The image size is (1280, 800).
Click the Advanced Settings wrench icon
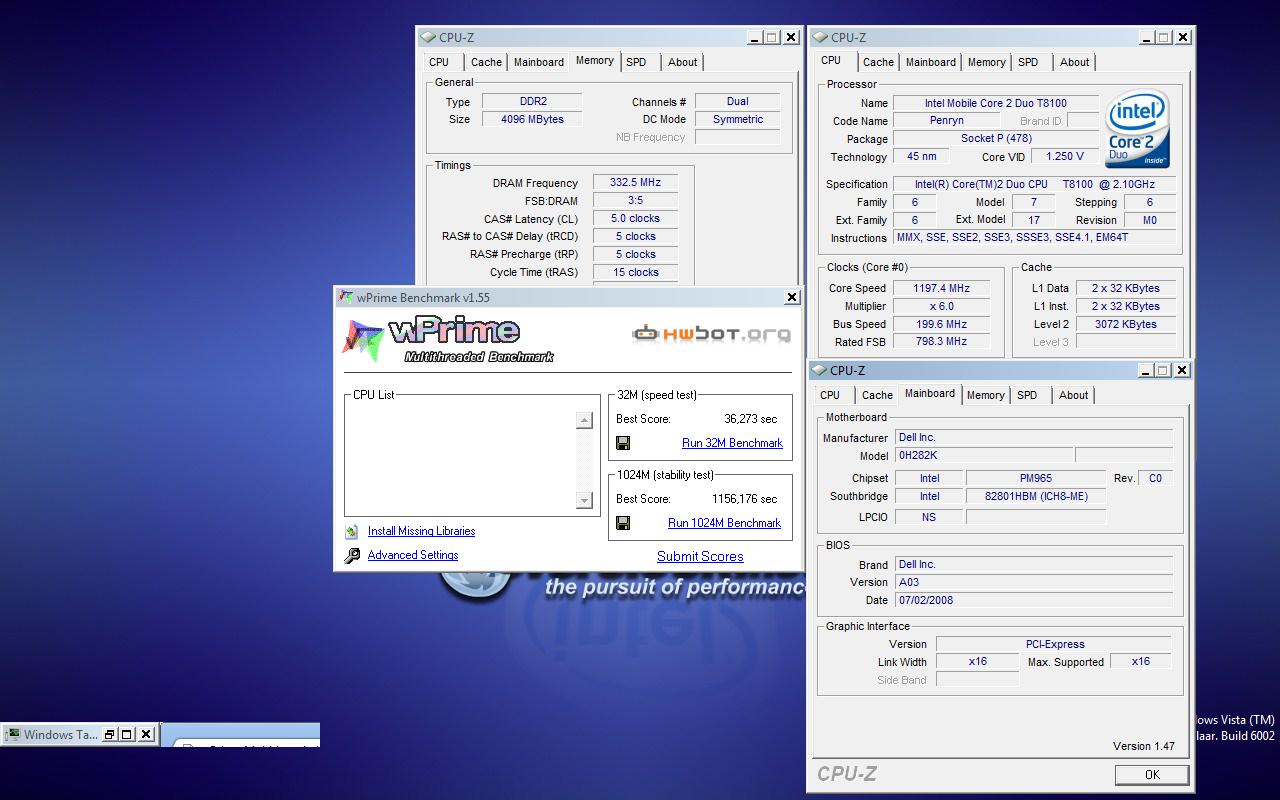pos(352,556)
